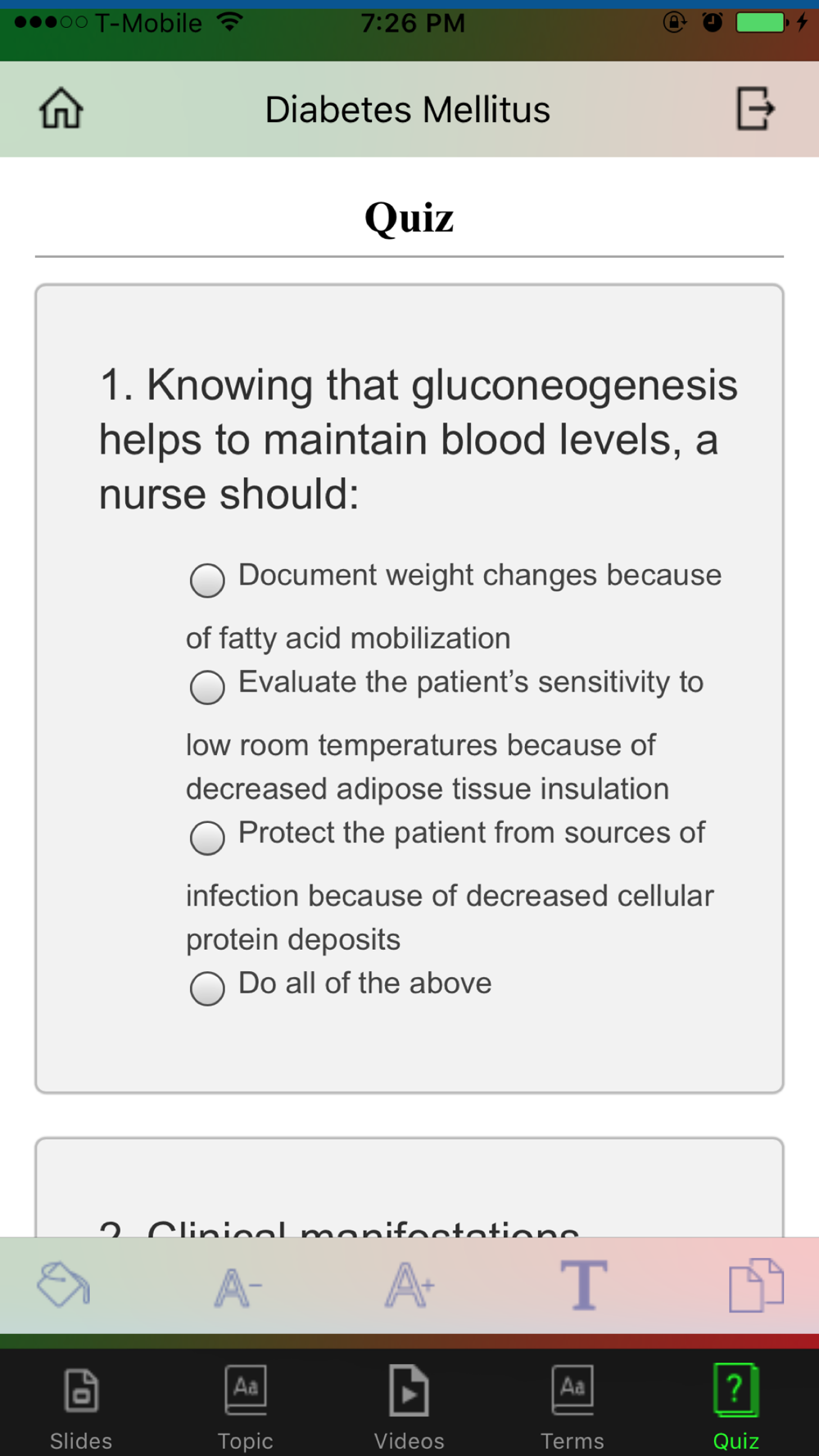Open the paint bucket color theme icon
The height and width of the screenshot is (1456, 819).
coord(63,1284)
